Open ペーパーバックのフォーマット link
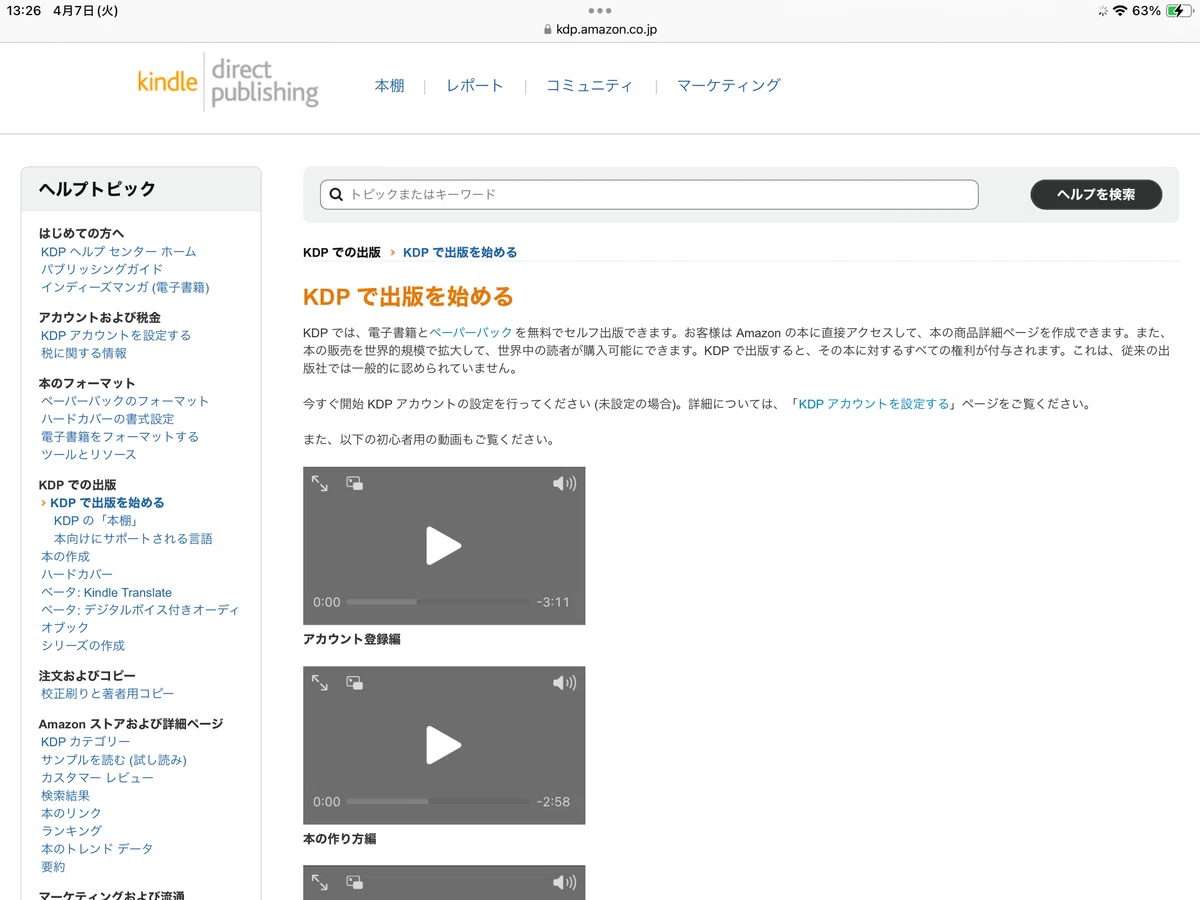The image size is (1200, 900). [x=125, y=402]
